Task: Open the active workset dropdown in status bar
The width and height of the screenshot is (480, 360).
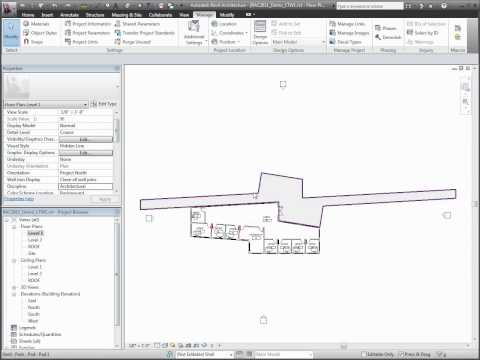Action: tap(204, 354)
